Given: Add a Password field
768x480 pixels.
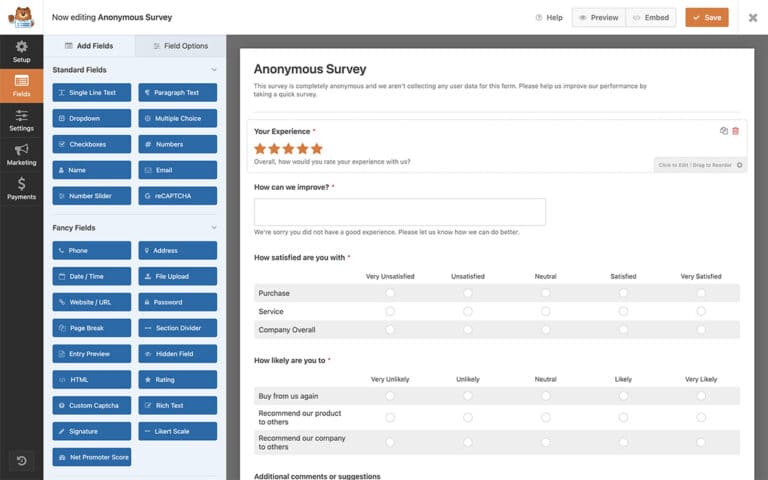Looking at the screenshot, I should click(177, 302).
